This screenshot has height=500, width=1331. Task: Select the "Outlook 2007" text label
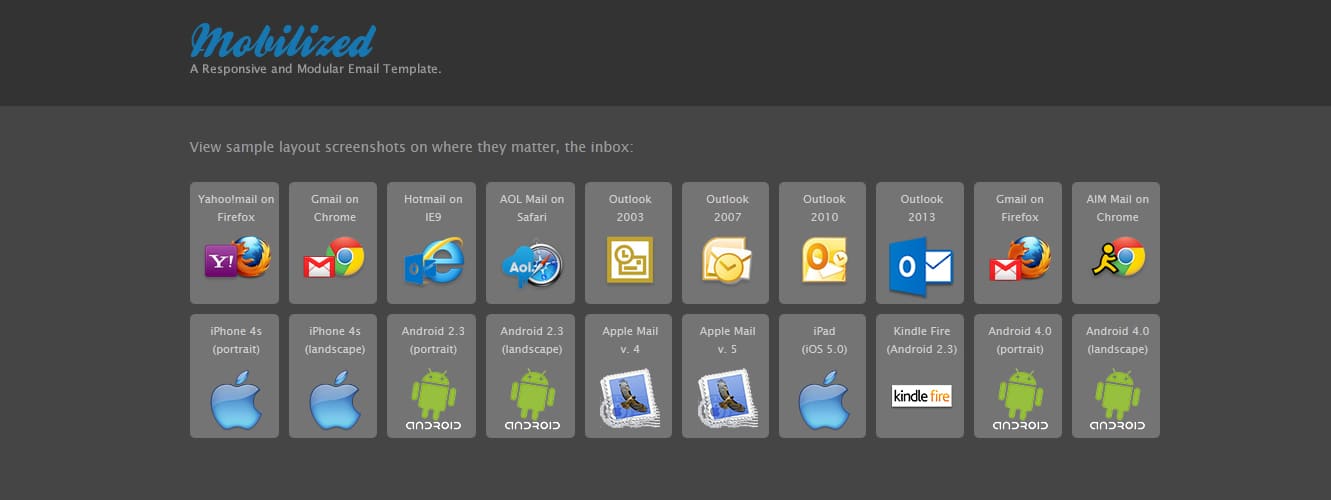coord(727,208)
